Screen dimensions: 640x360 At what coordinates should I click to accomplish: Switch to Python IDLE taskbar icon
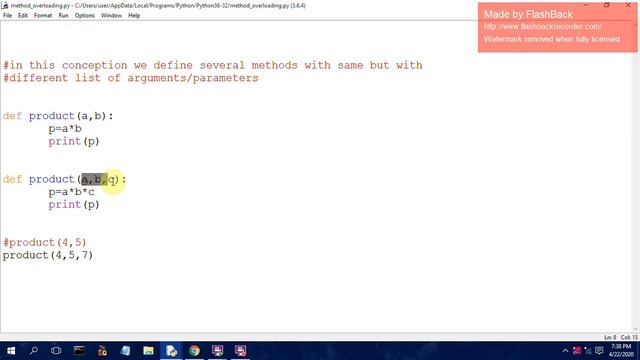[171, 351]
